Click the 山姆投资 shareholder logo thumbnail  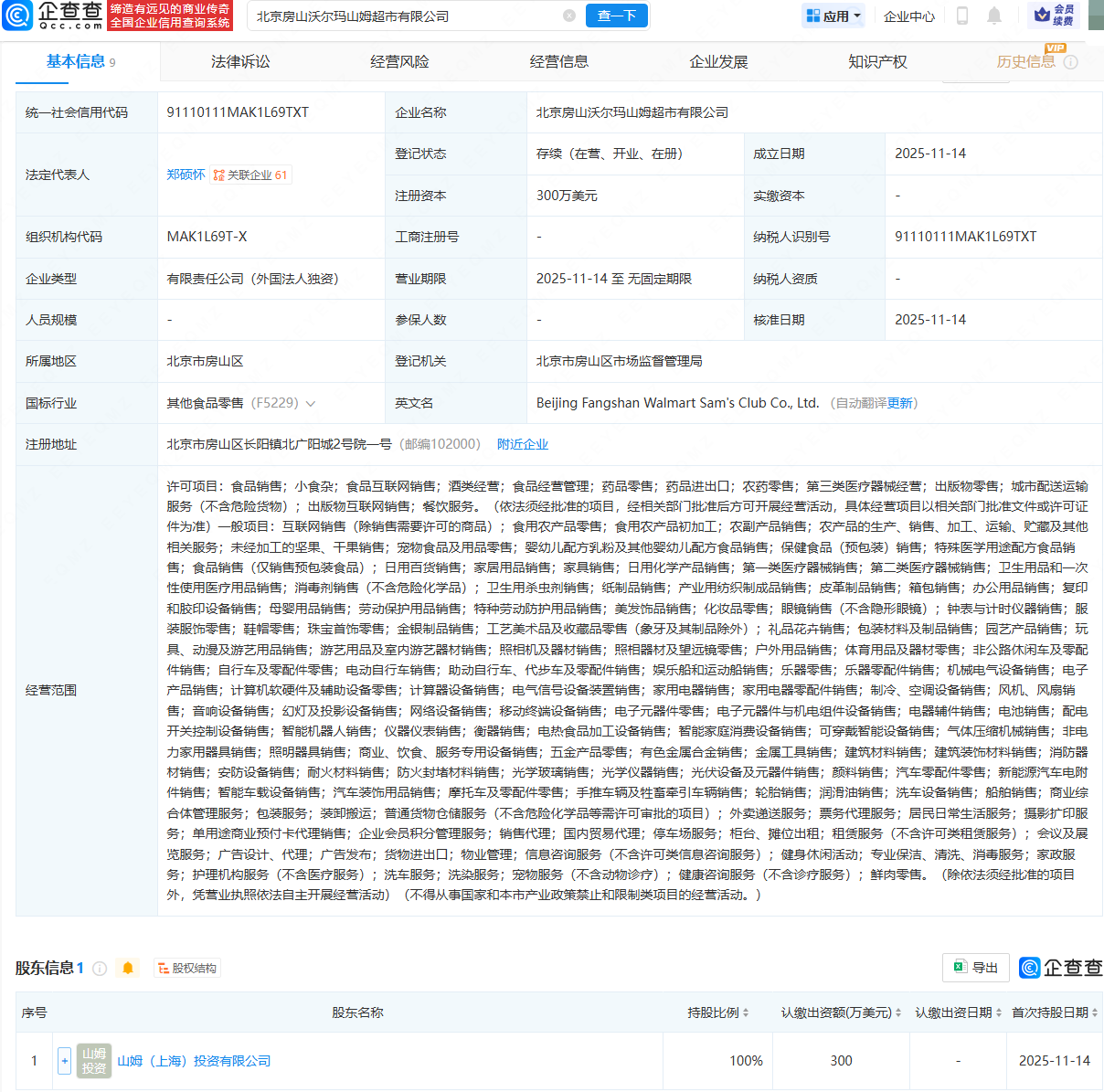pyautogui.click(x=94, y=1061)
